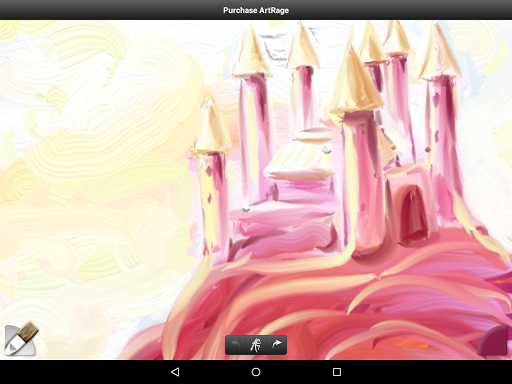Open the dark red color picker corner

coord(493,341)
